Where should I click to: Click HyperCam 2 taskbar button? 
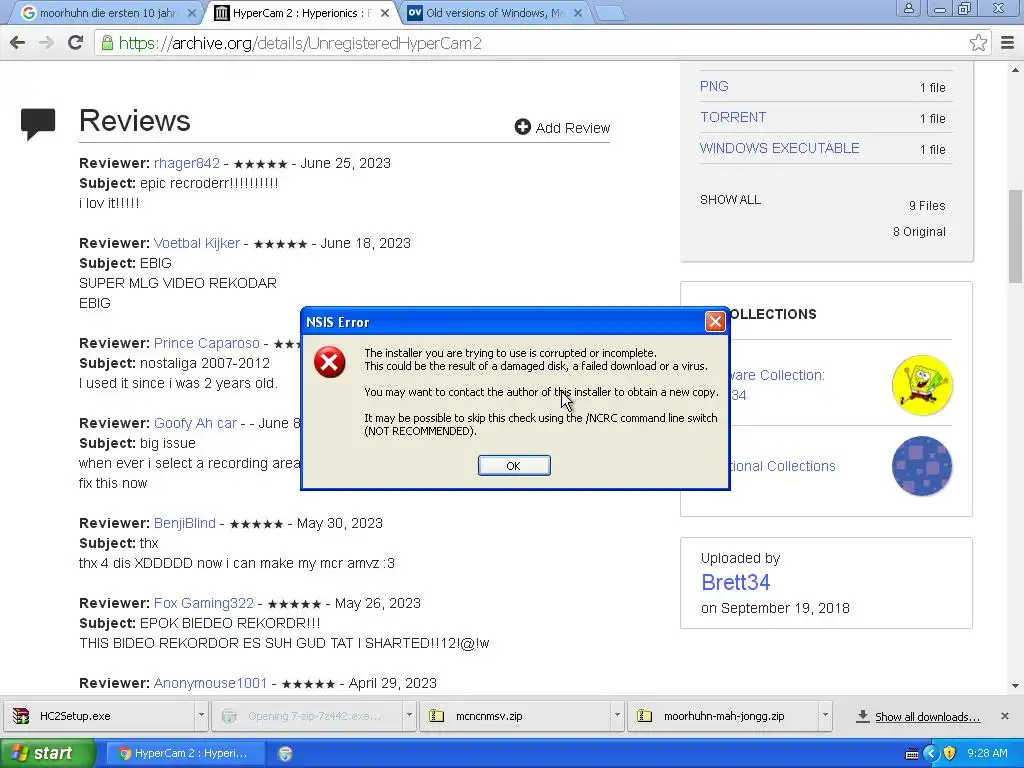click(x=185, y=754)
